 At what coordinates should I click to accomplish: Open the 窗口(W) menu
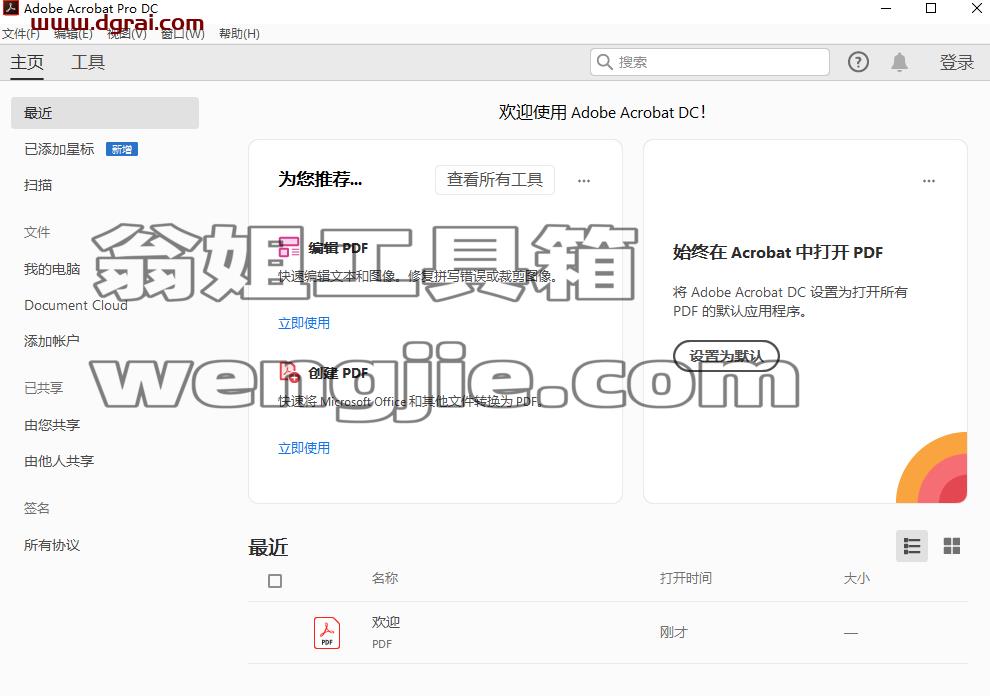click(x=182, y=33)
